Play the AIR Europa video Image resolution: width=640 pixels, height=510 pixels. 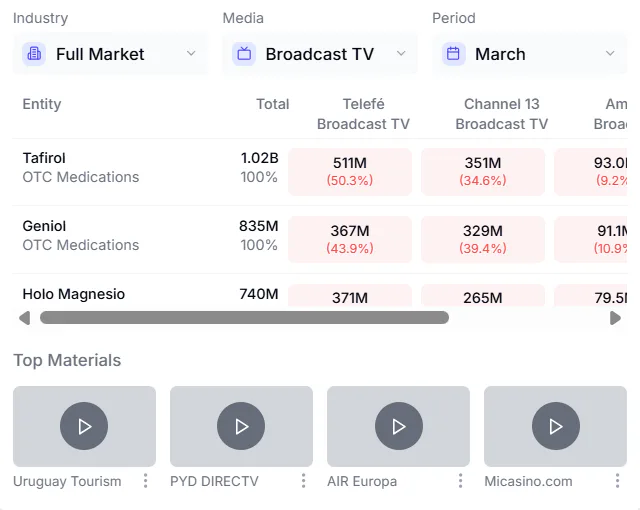(399, 426)
